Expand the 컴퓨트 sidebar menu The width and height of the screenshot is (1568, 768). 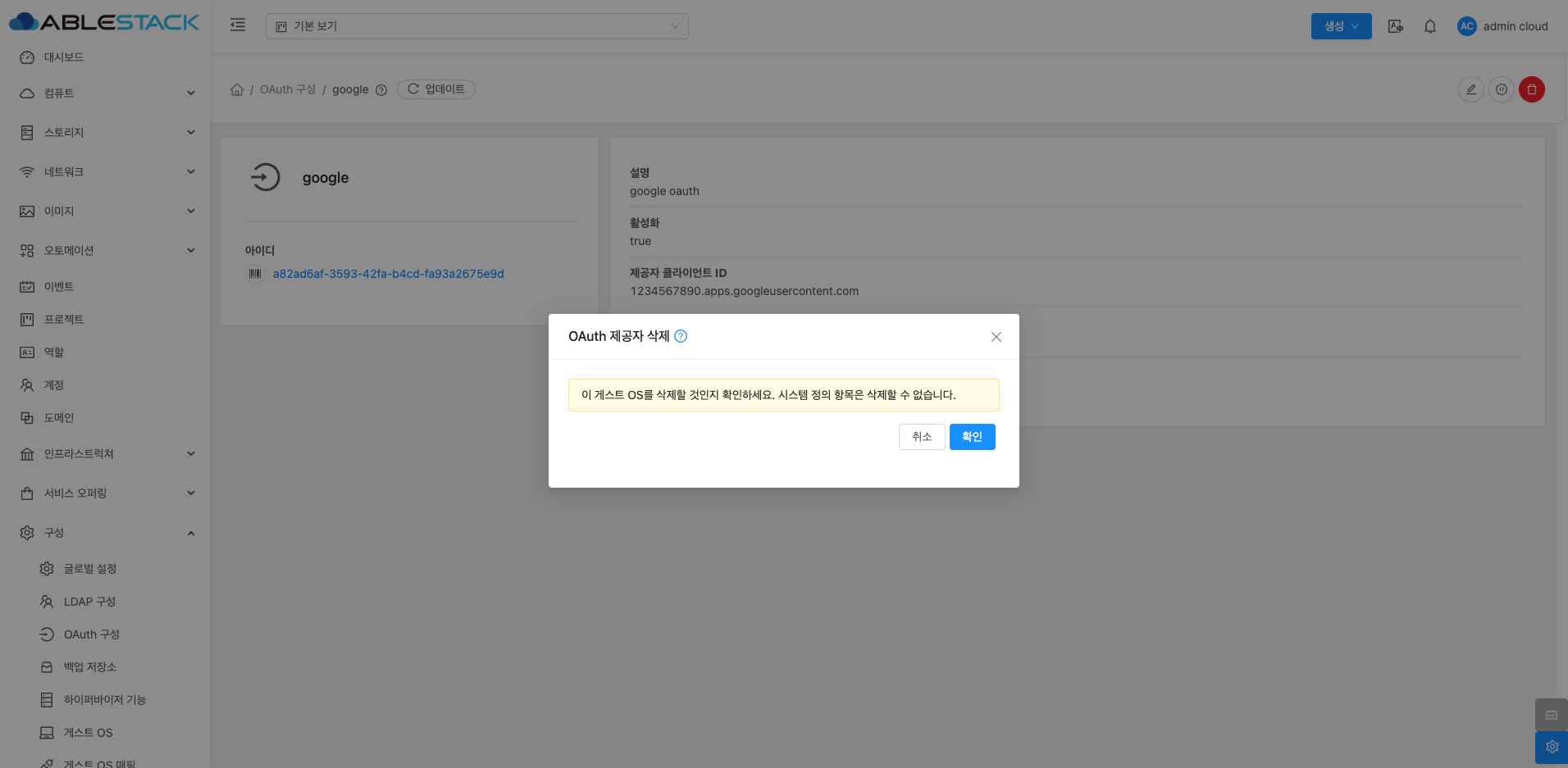(105, 93)
